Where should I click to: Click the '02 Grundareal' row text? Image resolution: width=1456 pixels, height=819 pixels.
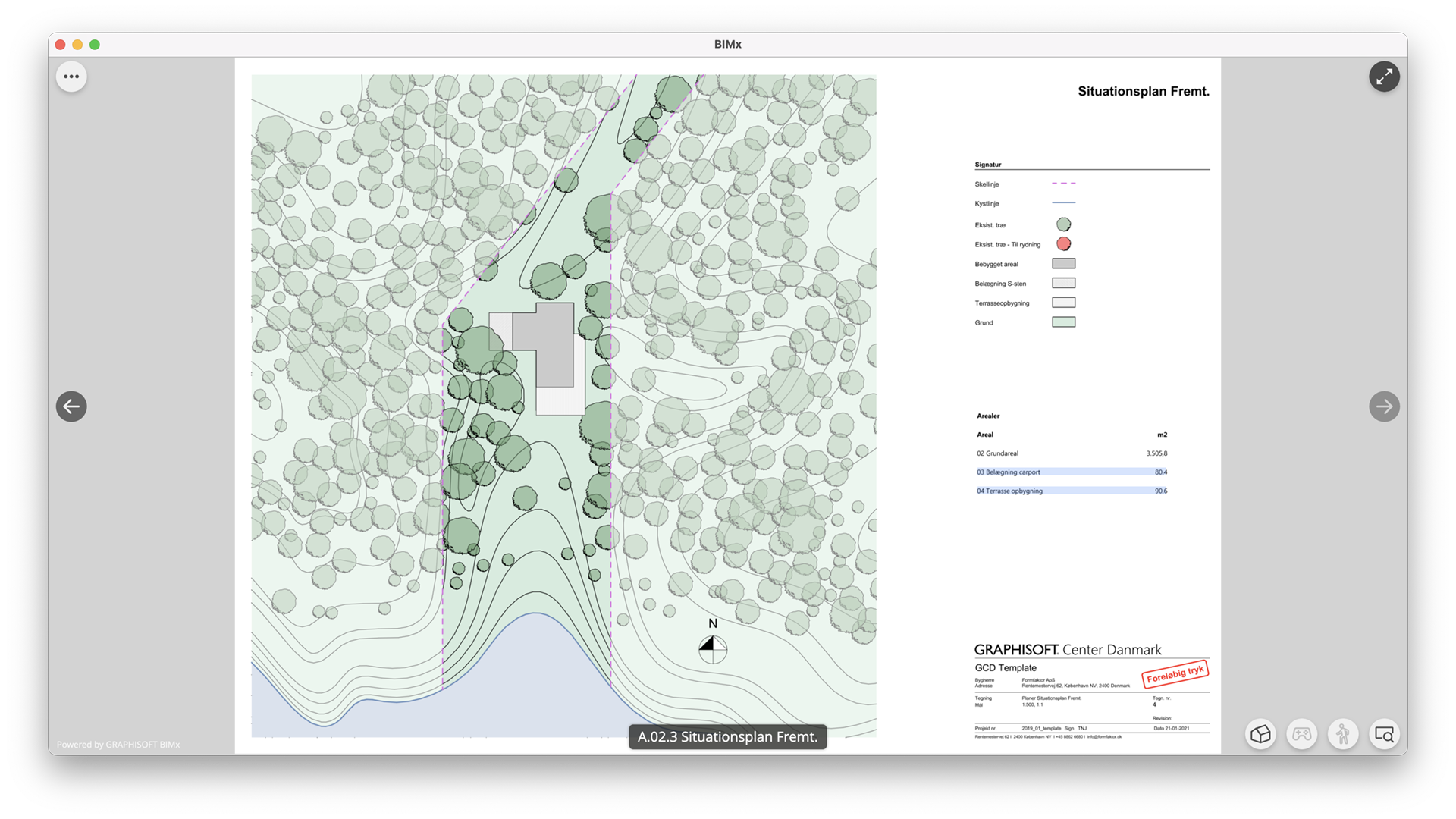(x=997, y=453)
